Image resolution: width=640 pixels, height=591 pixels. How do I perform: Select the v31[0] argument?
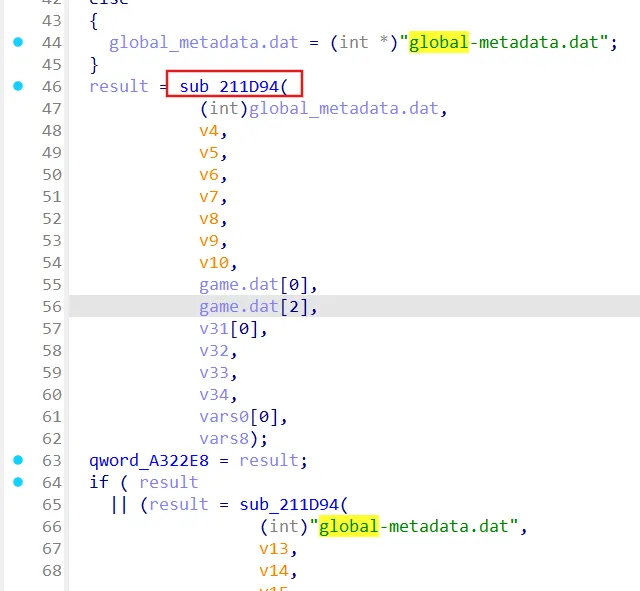click(232, 328)
